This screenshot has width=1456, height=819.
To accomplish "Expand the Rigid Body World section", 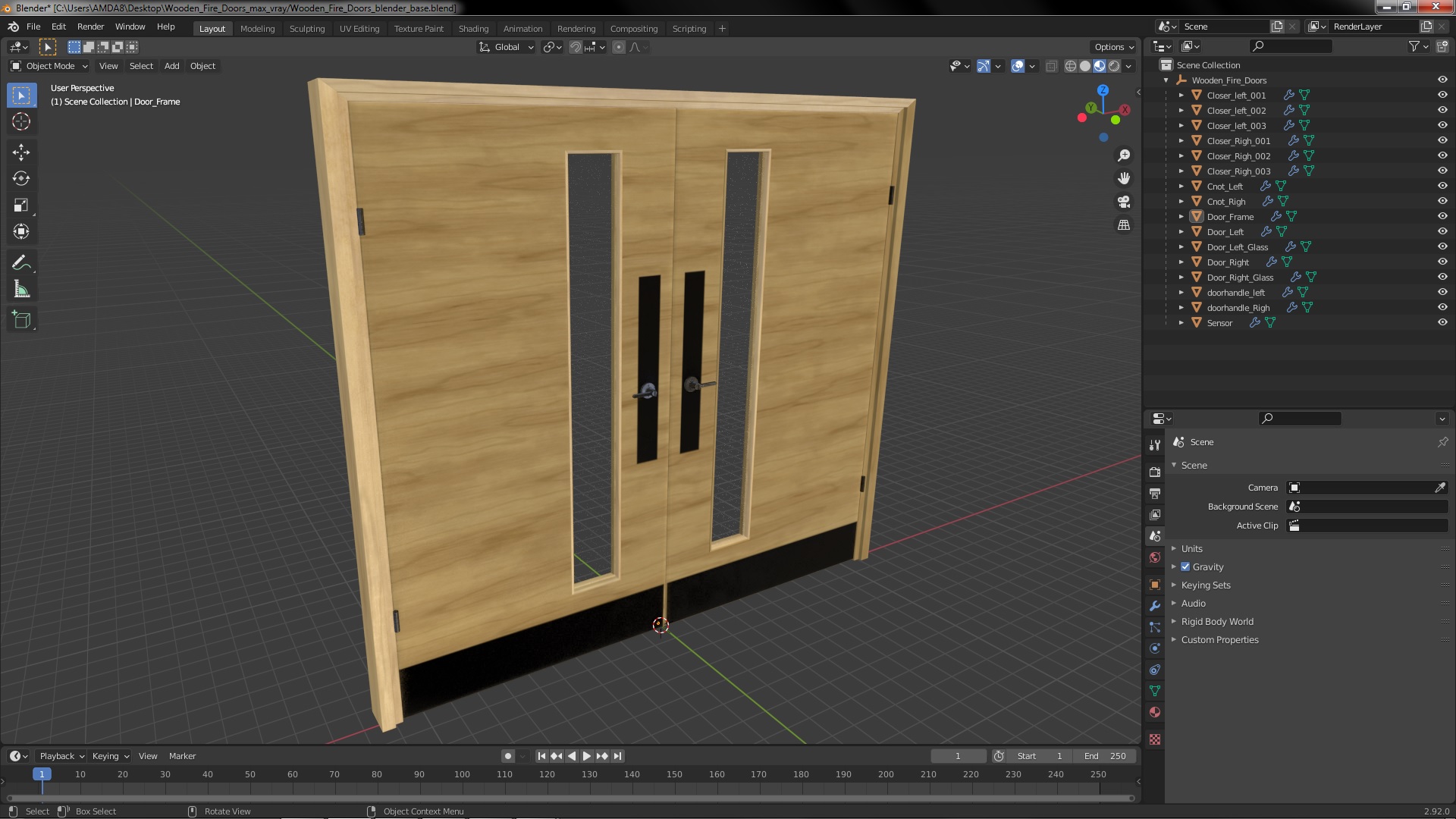I will point(1175,621).
